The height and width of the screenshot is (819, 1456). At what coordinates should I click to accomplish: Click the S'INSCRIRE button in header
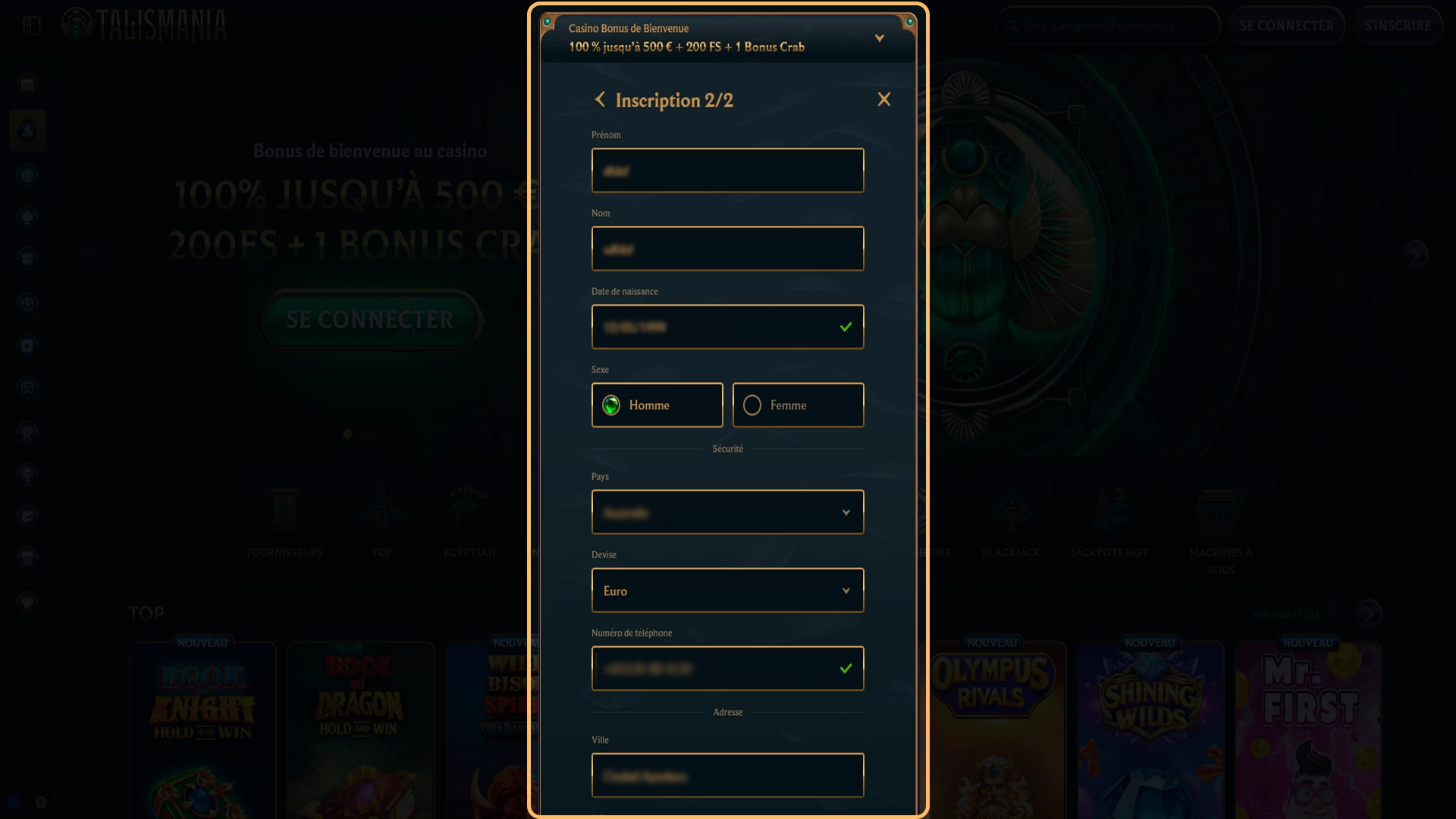pos(1398,26)
